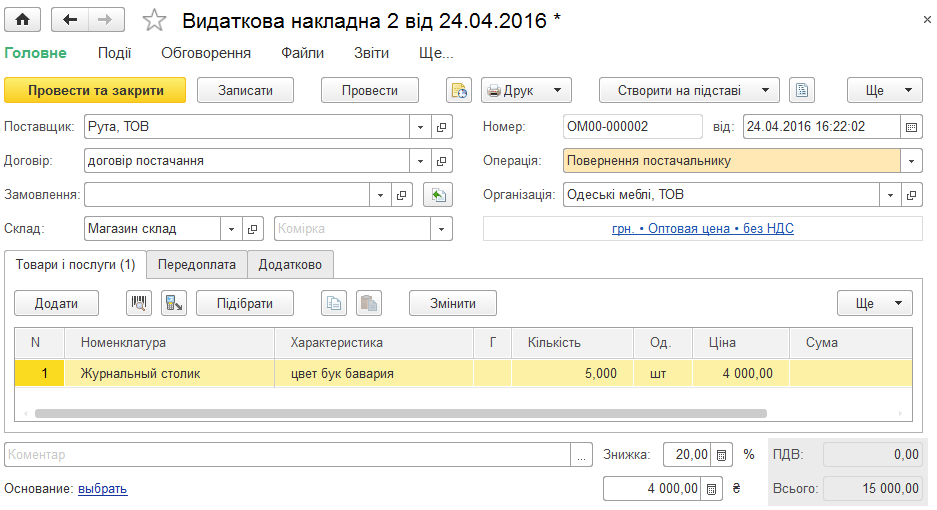
Task: Click the document structure icon beside Створити на підставі
Action: coord(802,90)
